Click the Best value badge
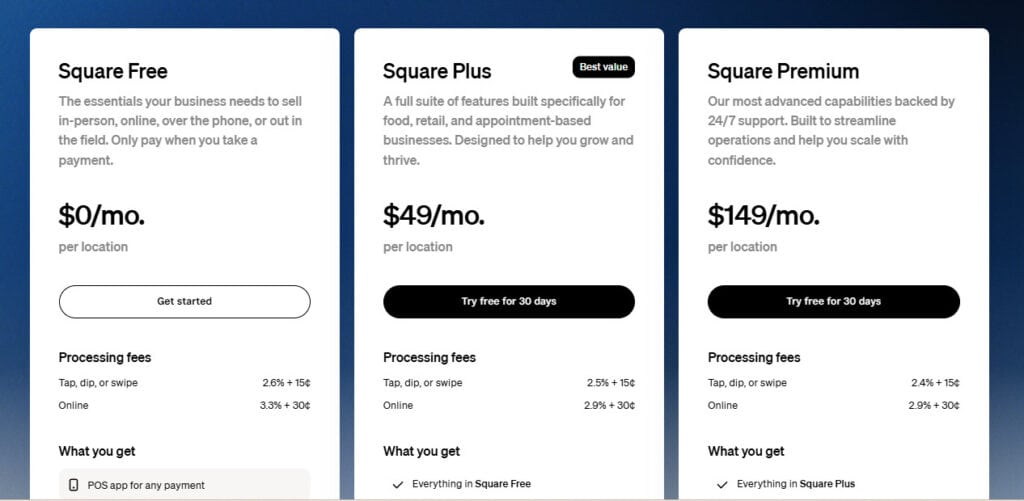 [603, 67]
